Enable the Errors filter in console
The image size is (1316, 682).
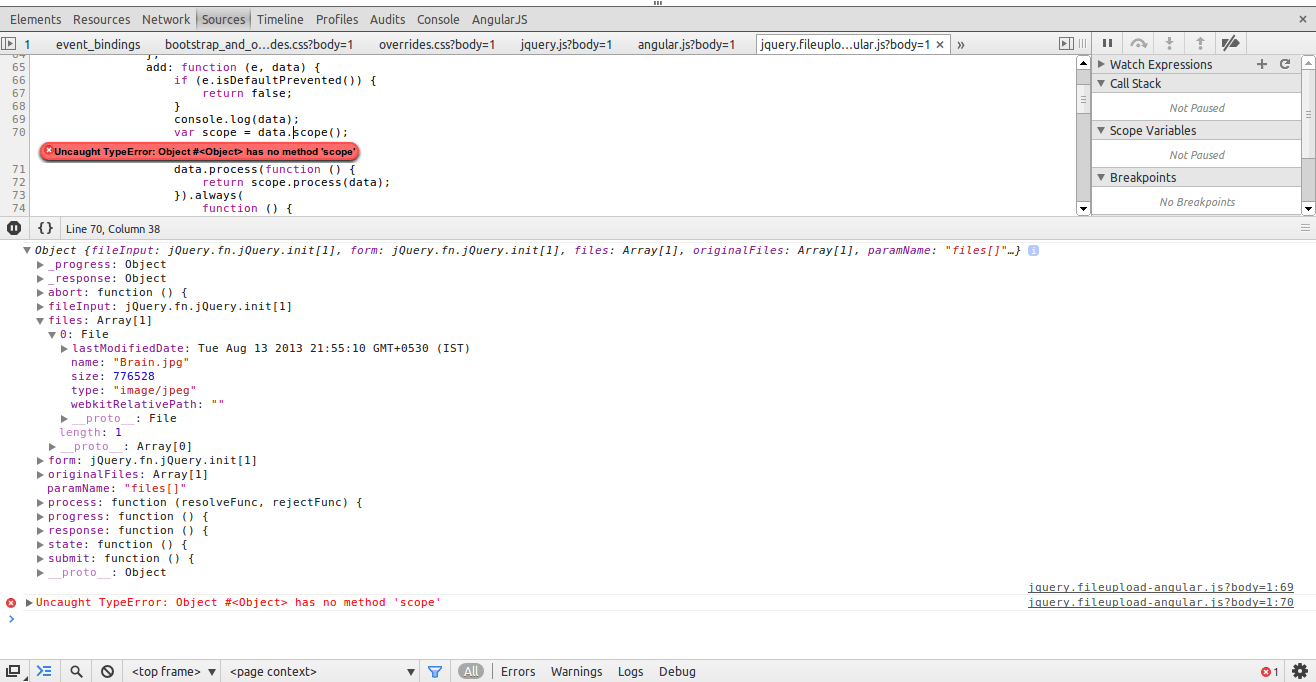tap(518, 671)
